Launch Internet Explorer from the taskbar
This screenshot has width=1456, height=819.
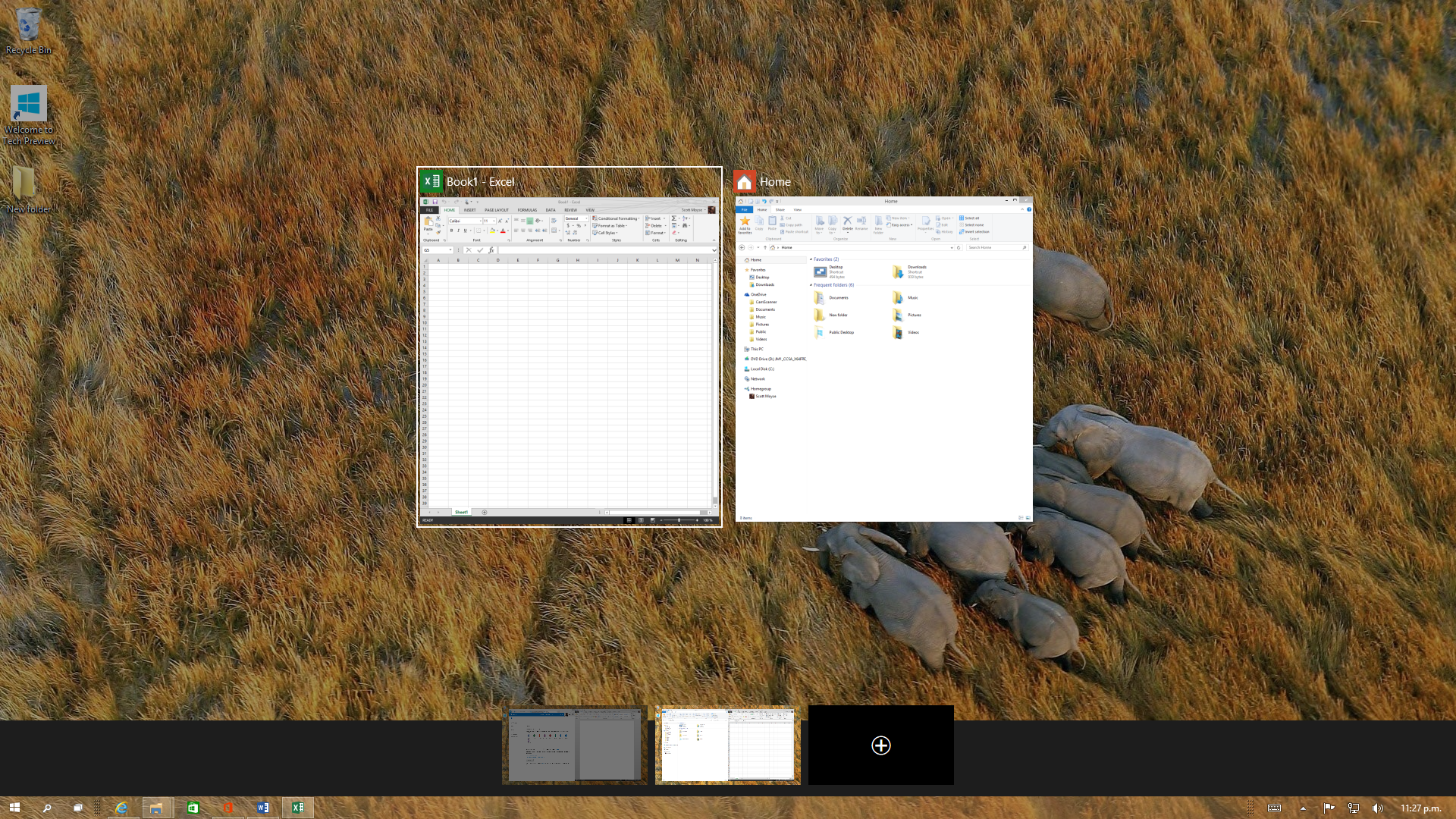(121, 808)
